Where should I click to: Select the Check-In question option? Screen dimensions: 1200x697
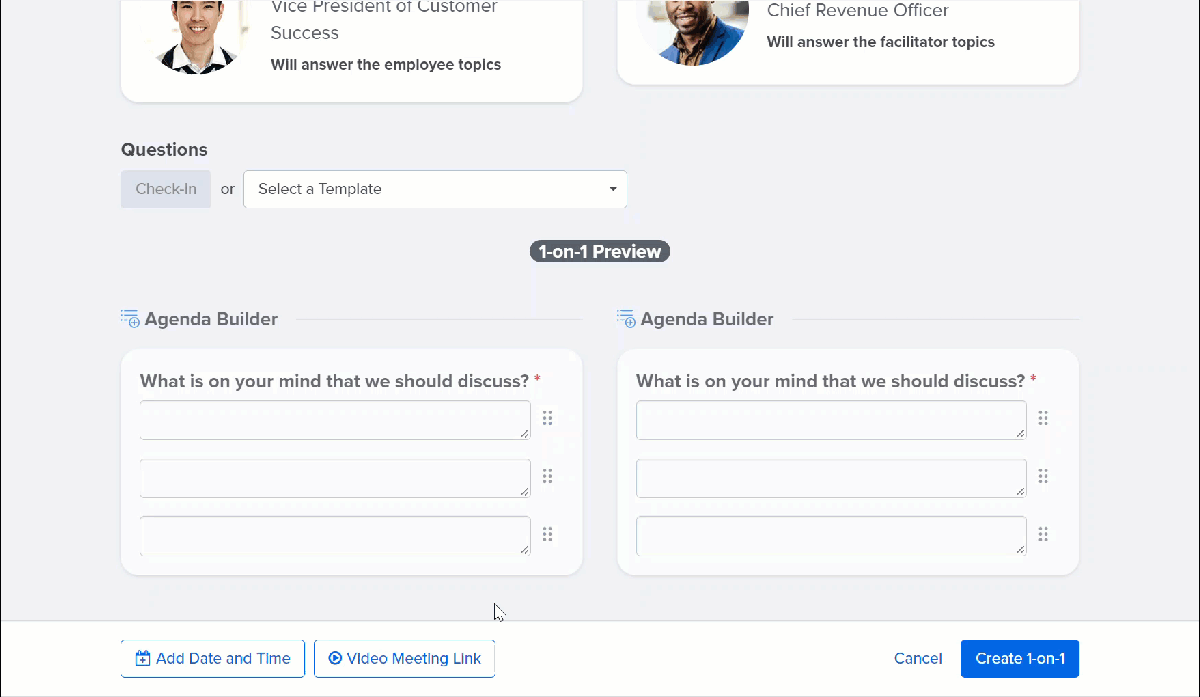tap(166, 189)
